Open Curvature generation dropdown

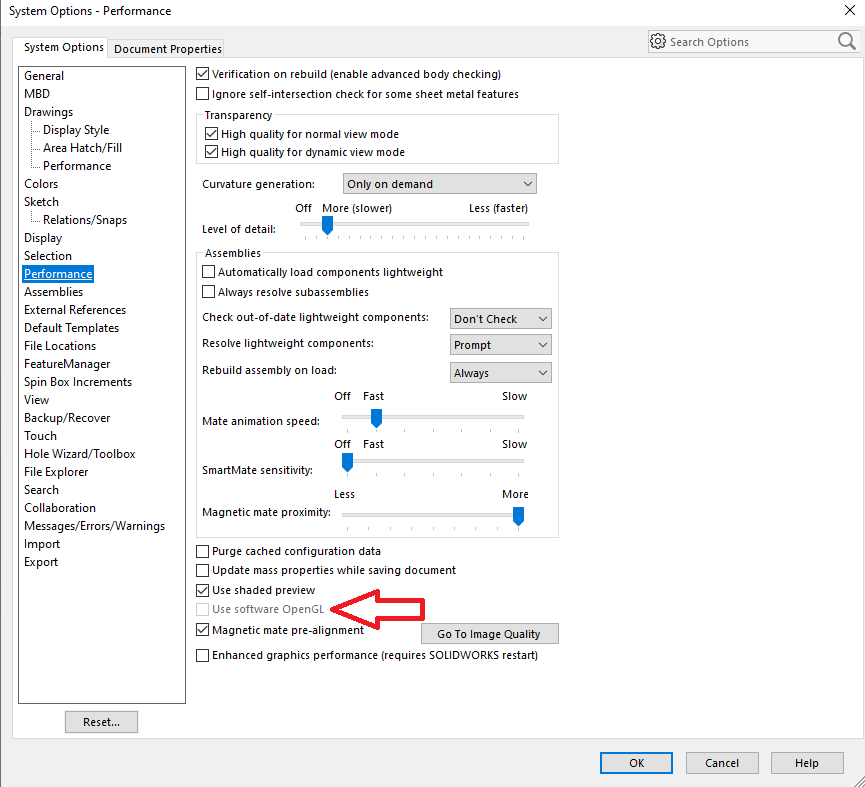(x=439, y=184)
